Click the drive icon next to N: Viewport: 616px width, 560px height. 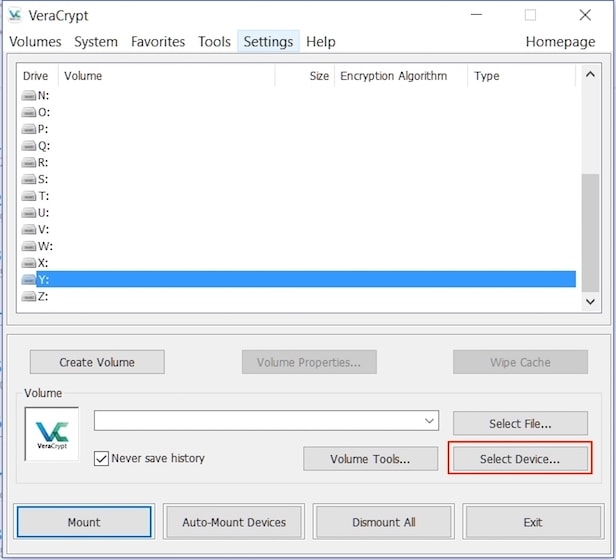tap(29, 95)
